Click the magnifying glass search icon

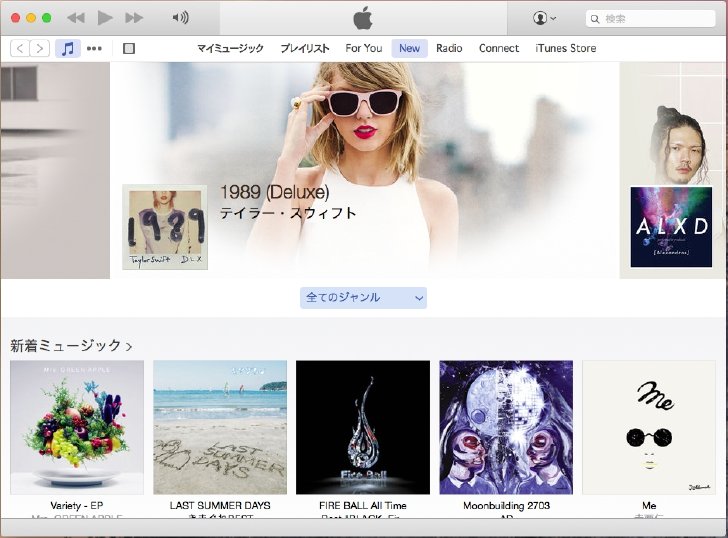[595, 19]
